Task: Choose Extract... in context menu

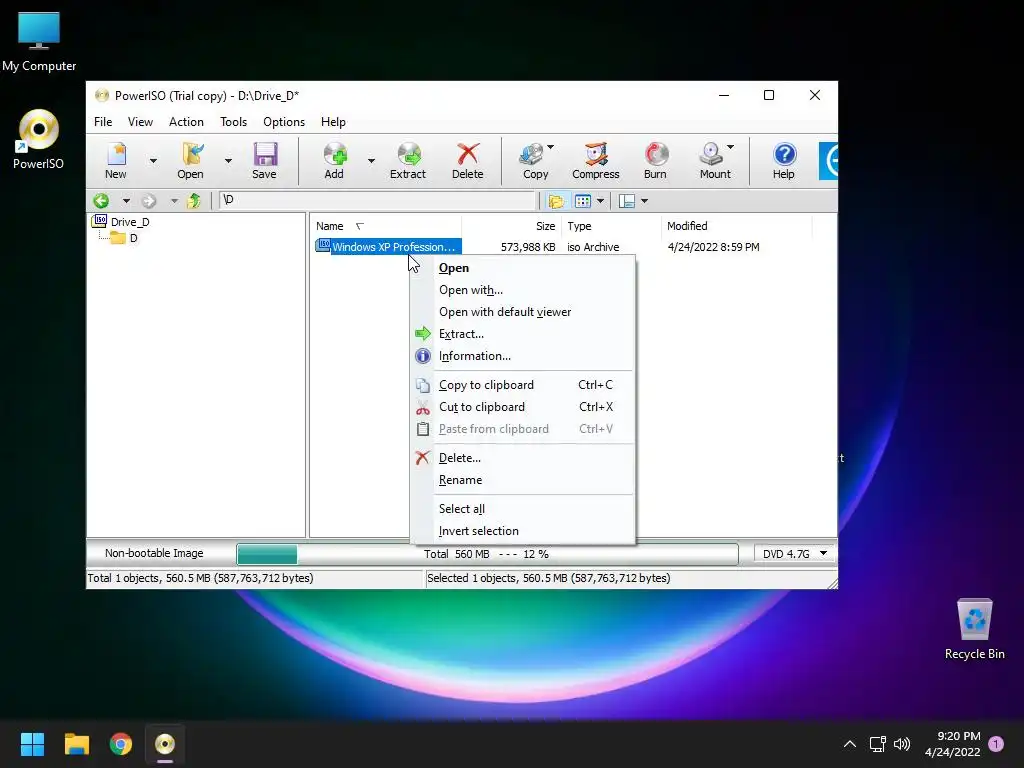Action: (522, 334)
